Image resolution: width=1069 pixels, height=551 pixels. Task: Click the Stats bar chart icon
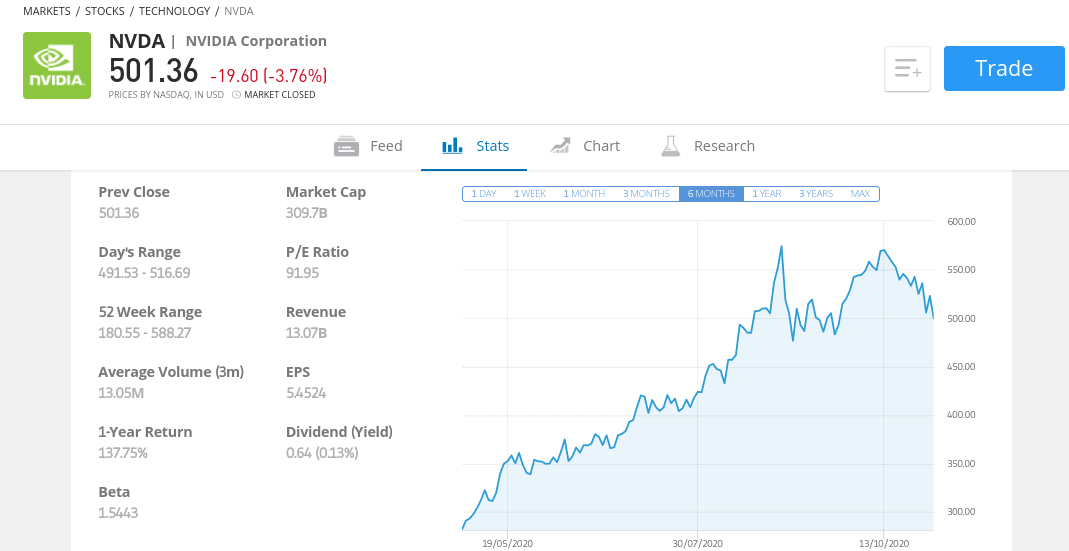[452, 145]
